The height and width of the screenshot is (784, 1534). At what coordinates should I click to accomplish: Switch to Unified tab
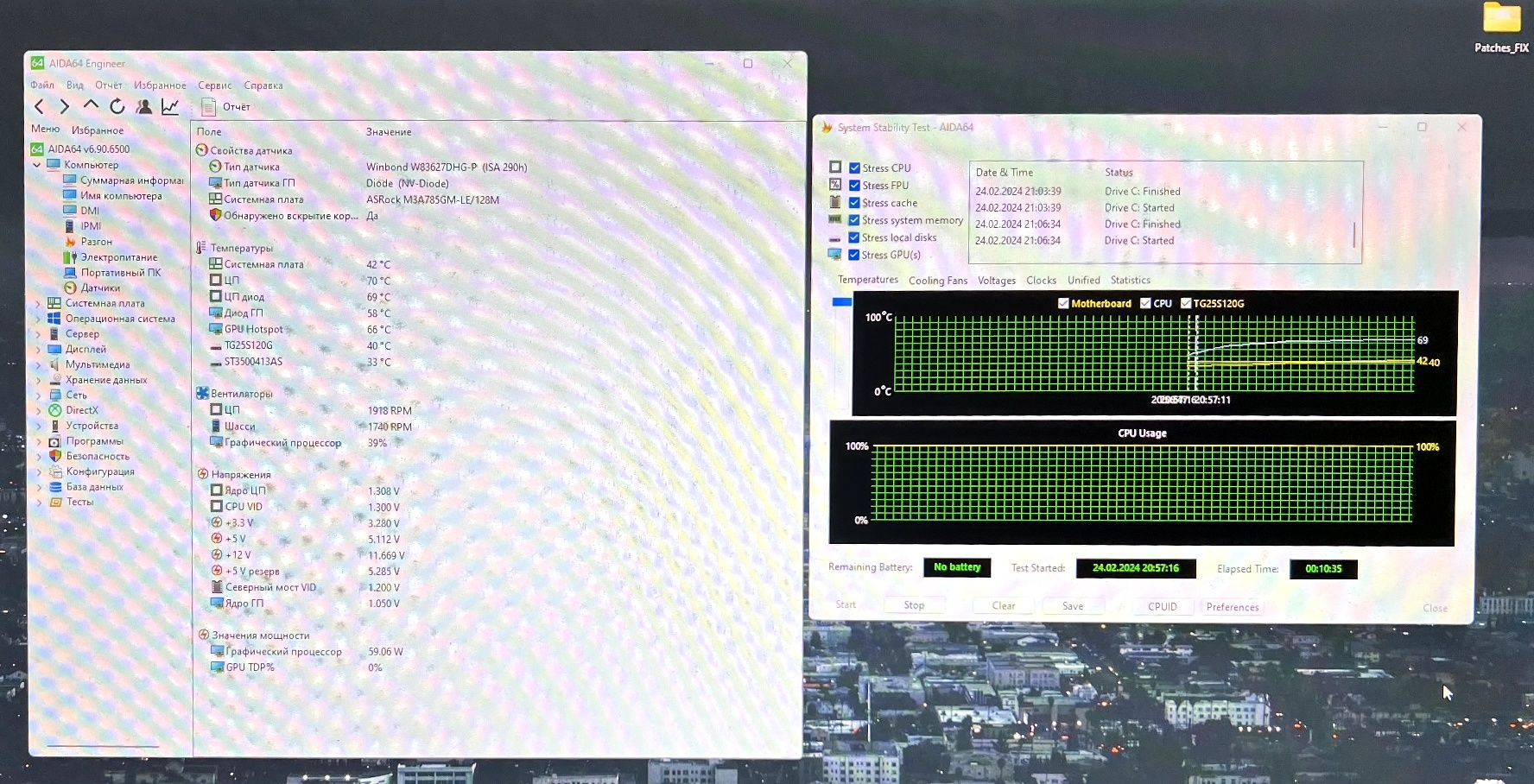[1084, 281]
